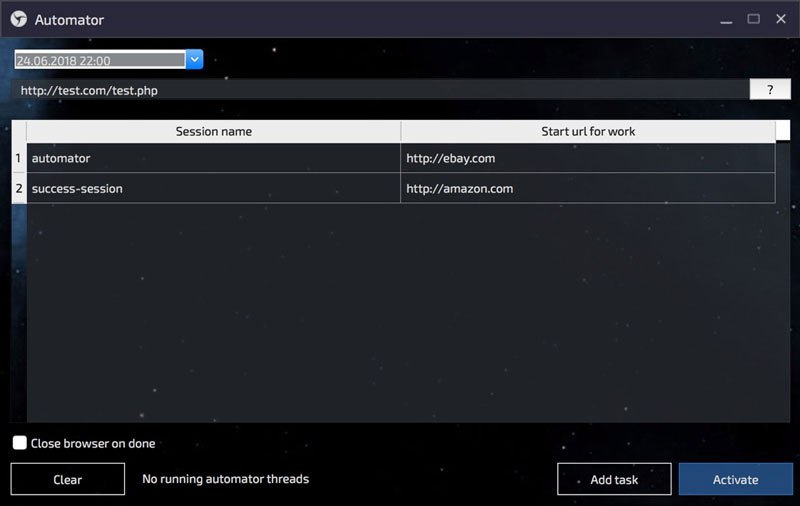Screen dimensions: 800x506
Task: Click the Activate button
Action: point(735,479)
